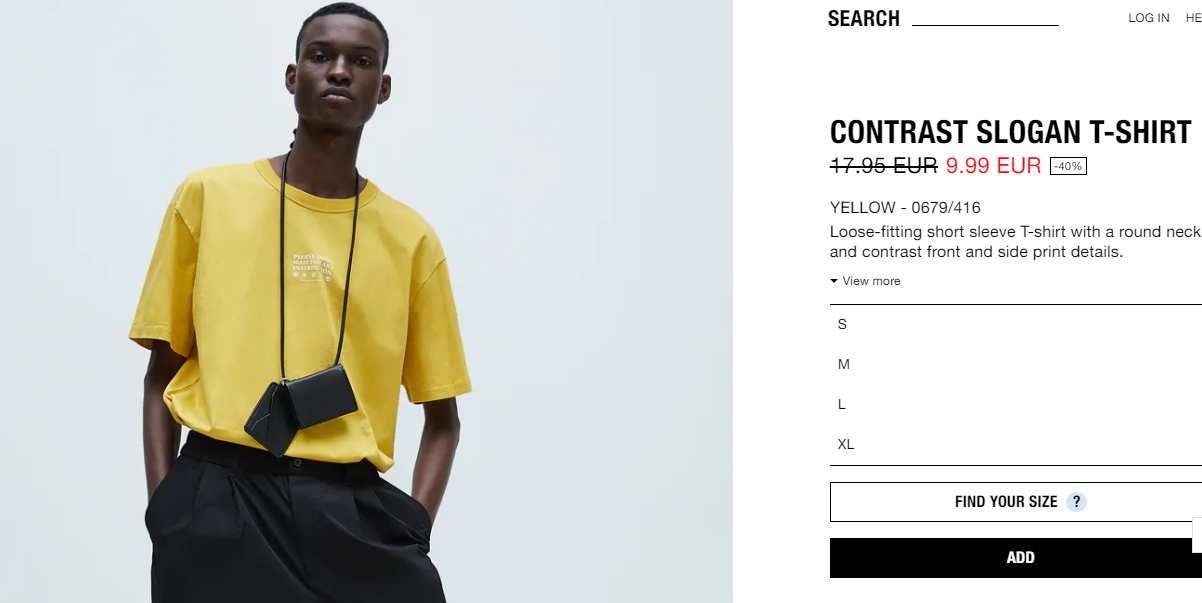Viewport: 1202px width, 603px height.
Task: Click the loose-fitting product description text
Action: click(1015, 242)
